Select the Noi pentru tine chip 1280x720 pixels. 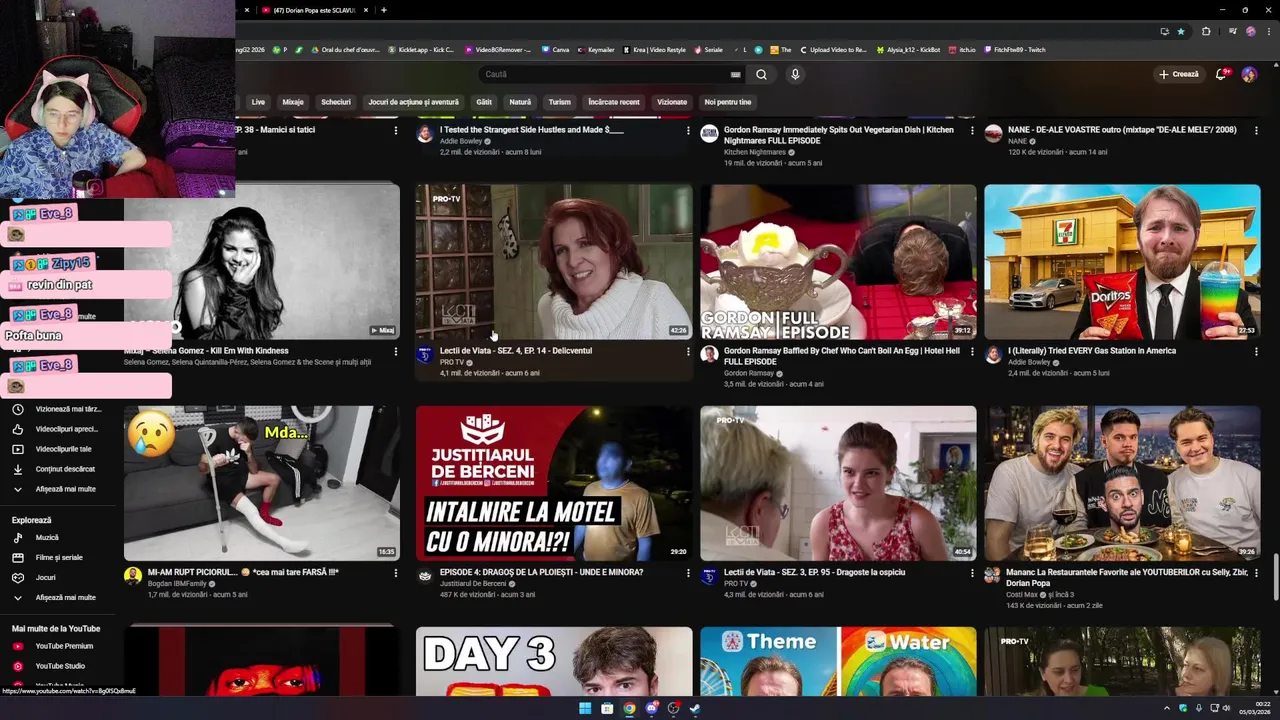[x=728, y=102]
